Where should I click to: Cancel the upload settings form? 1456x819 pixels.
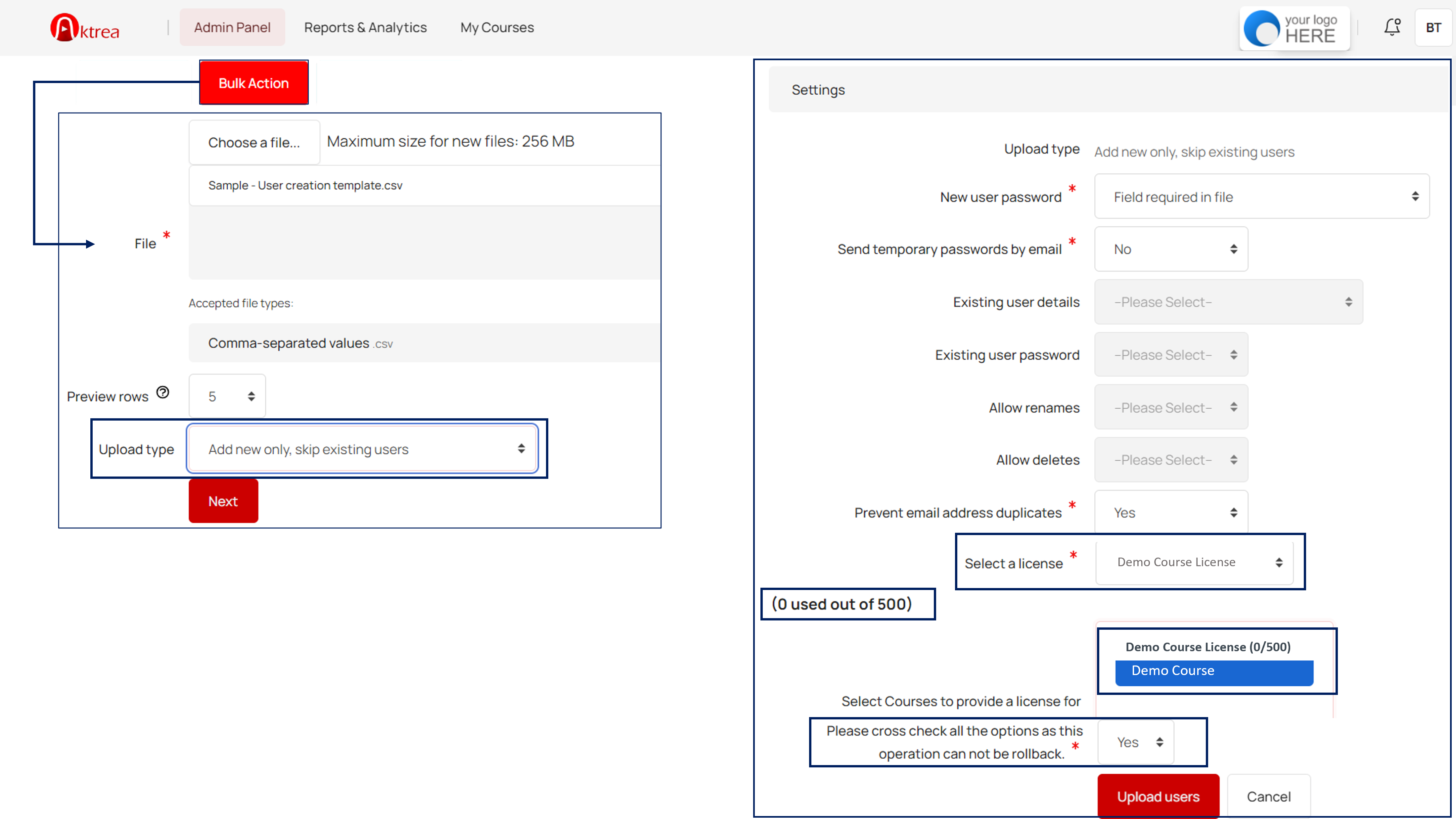[x=1268, y=796]
